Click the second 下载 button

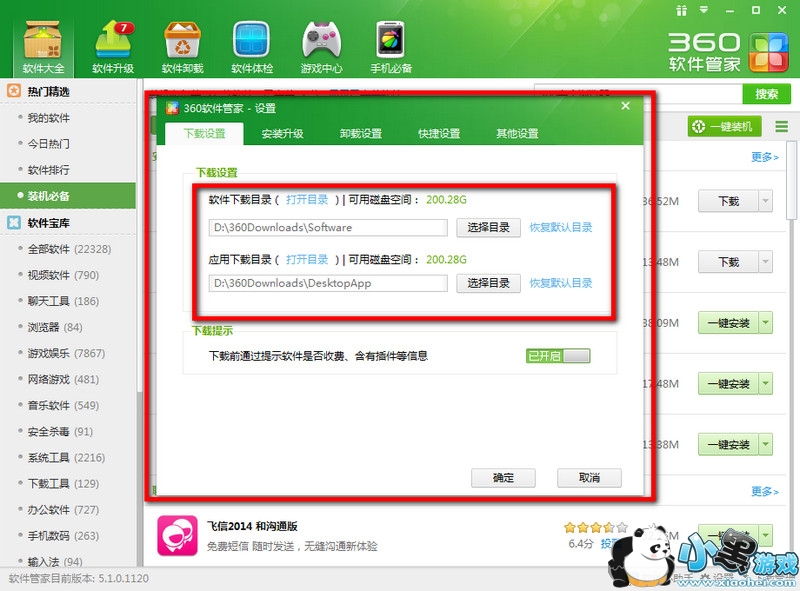tap(728, 262)
